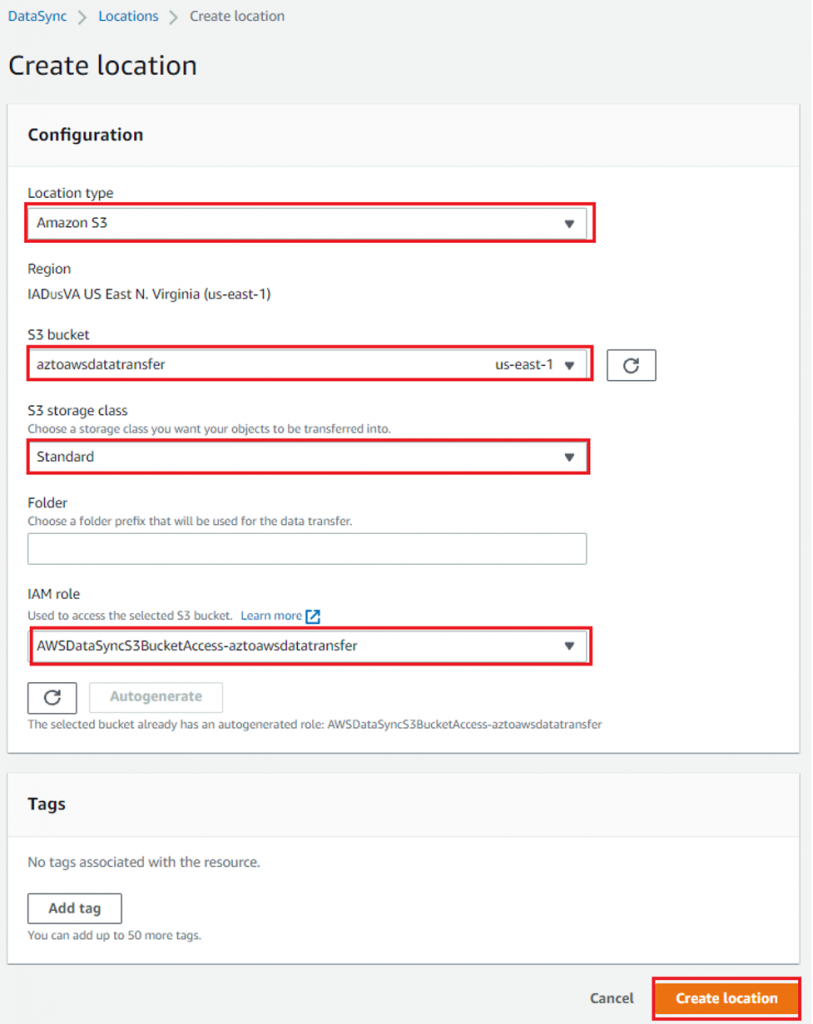
Task: Go to the Locations breadcrumb page
Action: point(128,16)
